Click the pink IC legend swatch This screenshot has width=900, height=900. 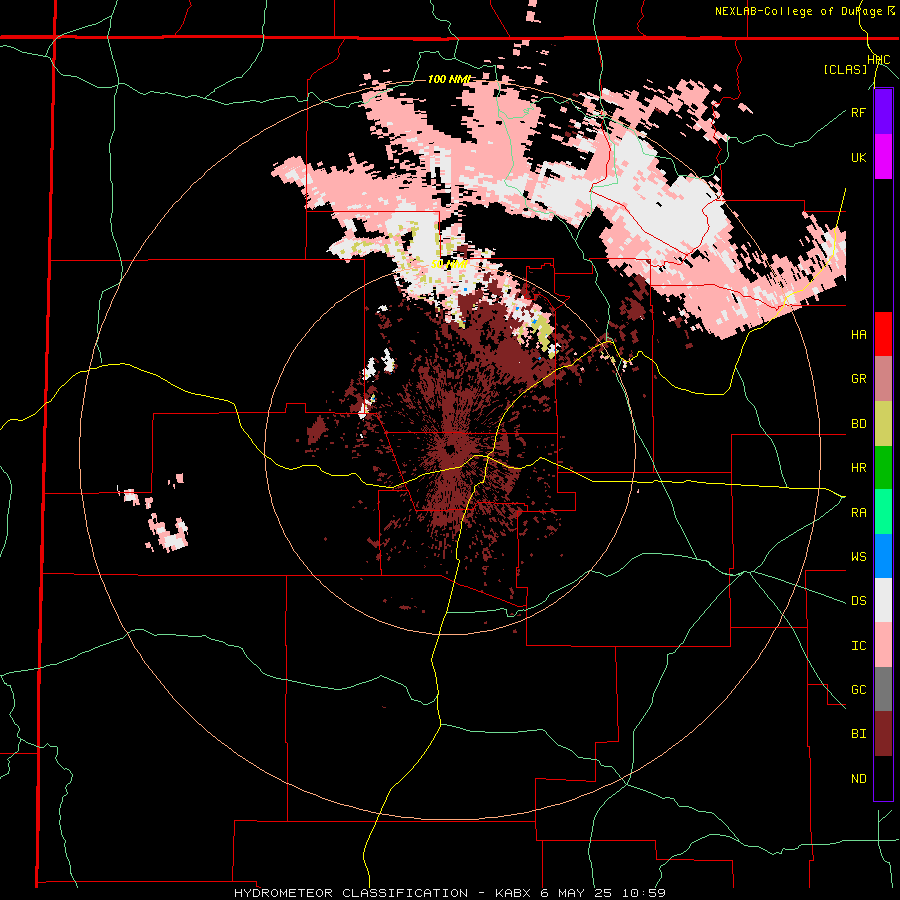[x=883, y=645]
